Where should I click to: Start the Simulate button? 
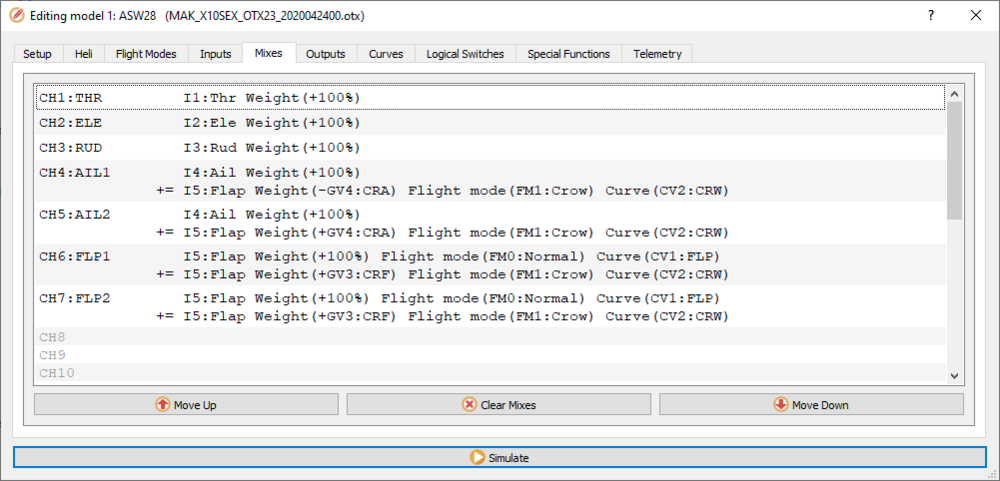(x=500, y=457)
